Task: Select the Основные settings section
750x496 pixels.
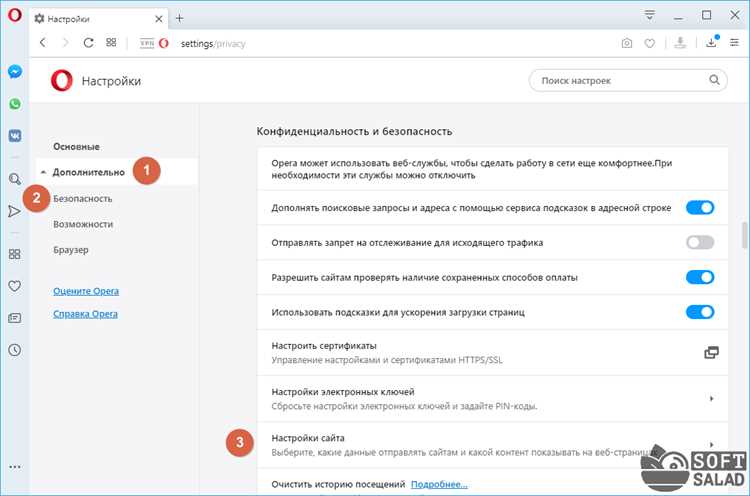Action: pos(77,147)
